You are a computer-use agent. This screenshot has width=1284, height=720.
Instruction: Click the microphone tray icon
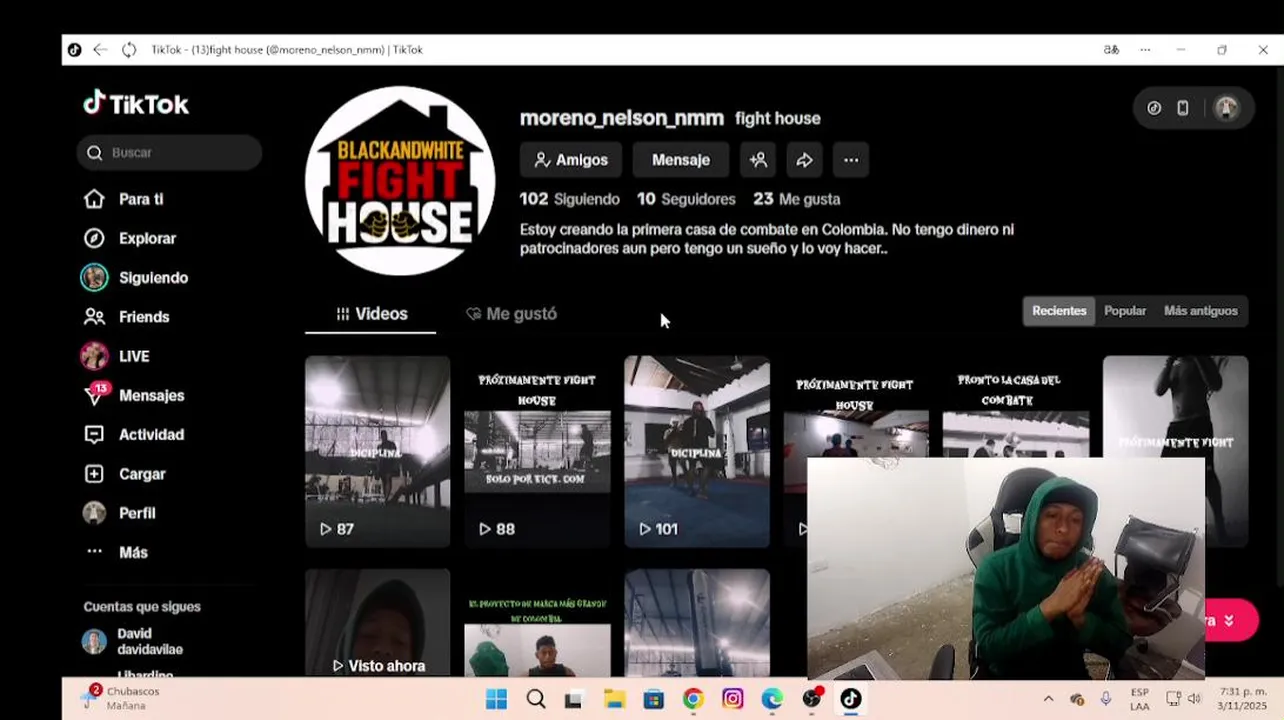point(1106,699)
